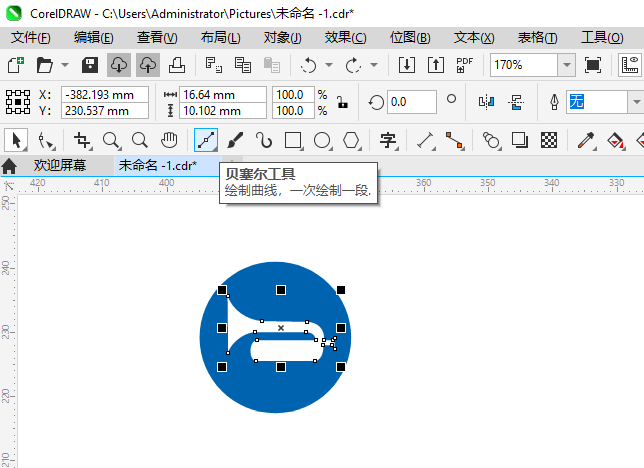Click the mirror vertically icon

click(x=516, y=102)
